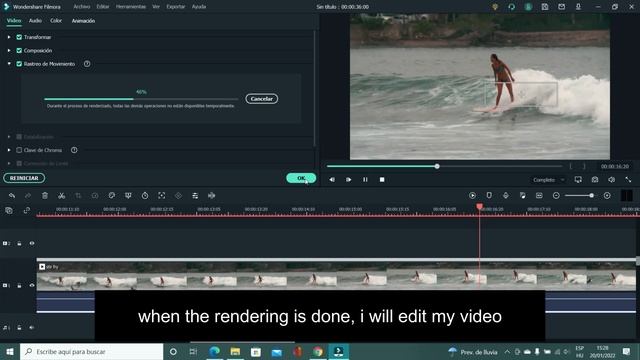Open the speed stopwatch tool
Screen dimensions: 640x360
click(x=145, y=196)
